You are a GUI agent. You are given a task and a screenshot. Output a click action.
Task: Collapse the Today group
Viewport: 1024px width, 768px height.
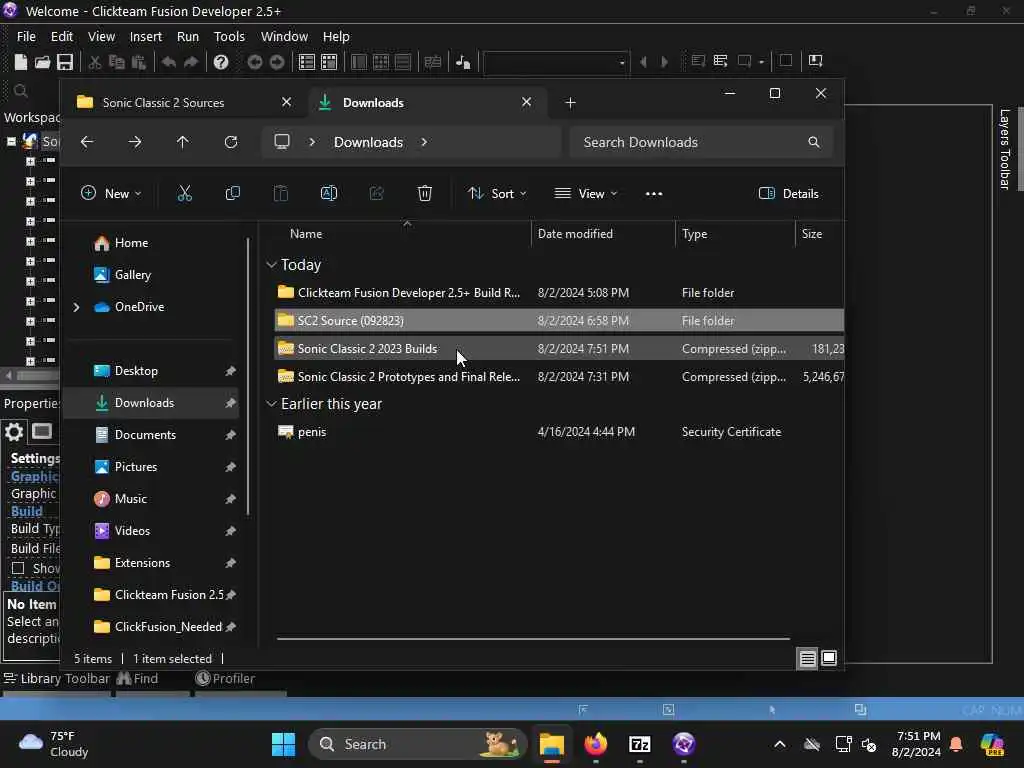[x=271, y=264]
